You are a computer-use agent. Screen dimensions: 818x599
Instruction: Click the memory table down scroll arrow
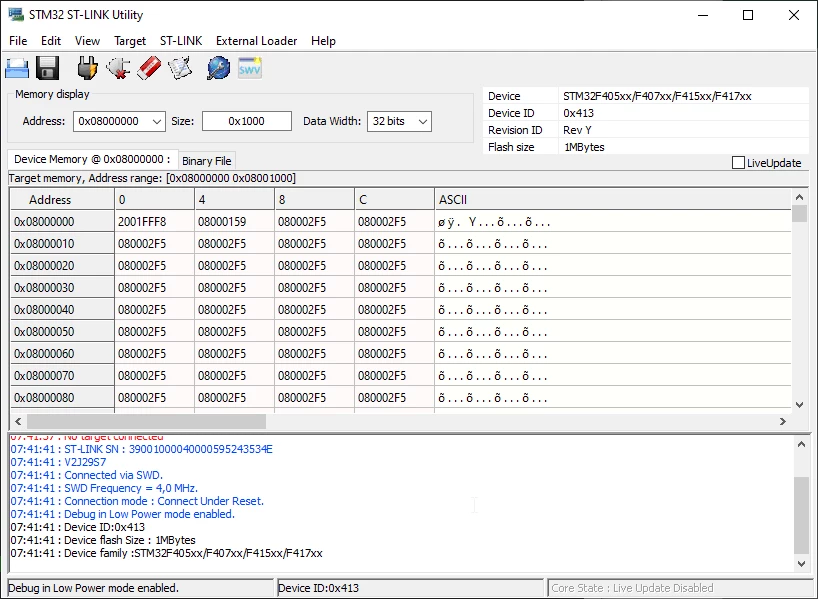pyautogui.click(x=799, y=405)
